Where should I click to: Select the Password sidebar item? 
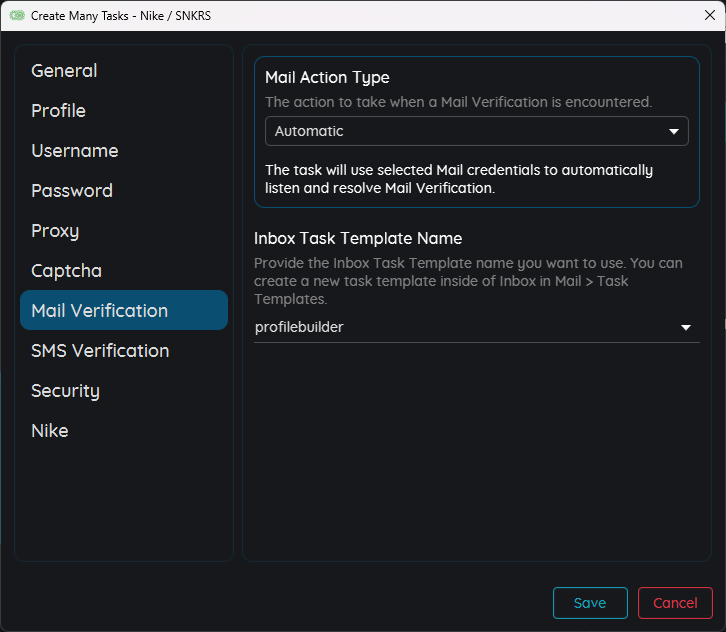72,191
